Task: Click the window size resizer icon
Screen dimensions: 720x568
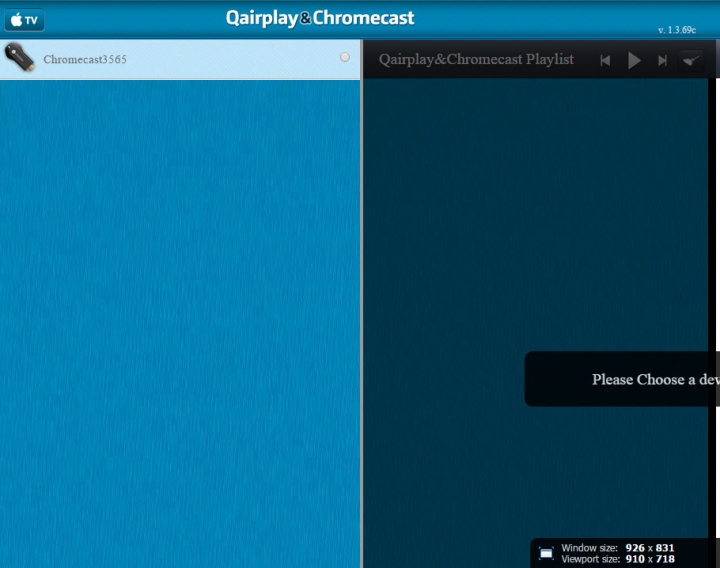Action: tap(546, 553)
